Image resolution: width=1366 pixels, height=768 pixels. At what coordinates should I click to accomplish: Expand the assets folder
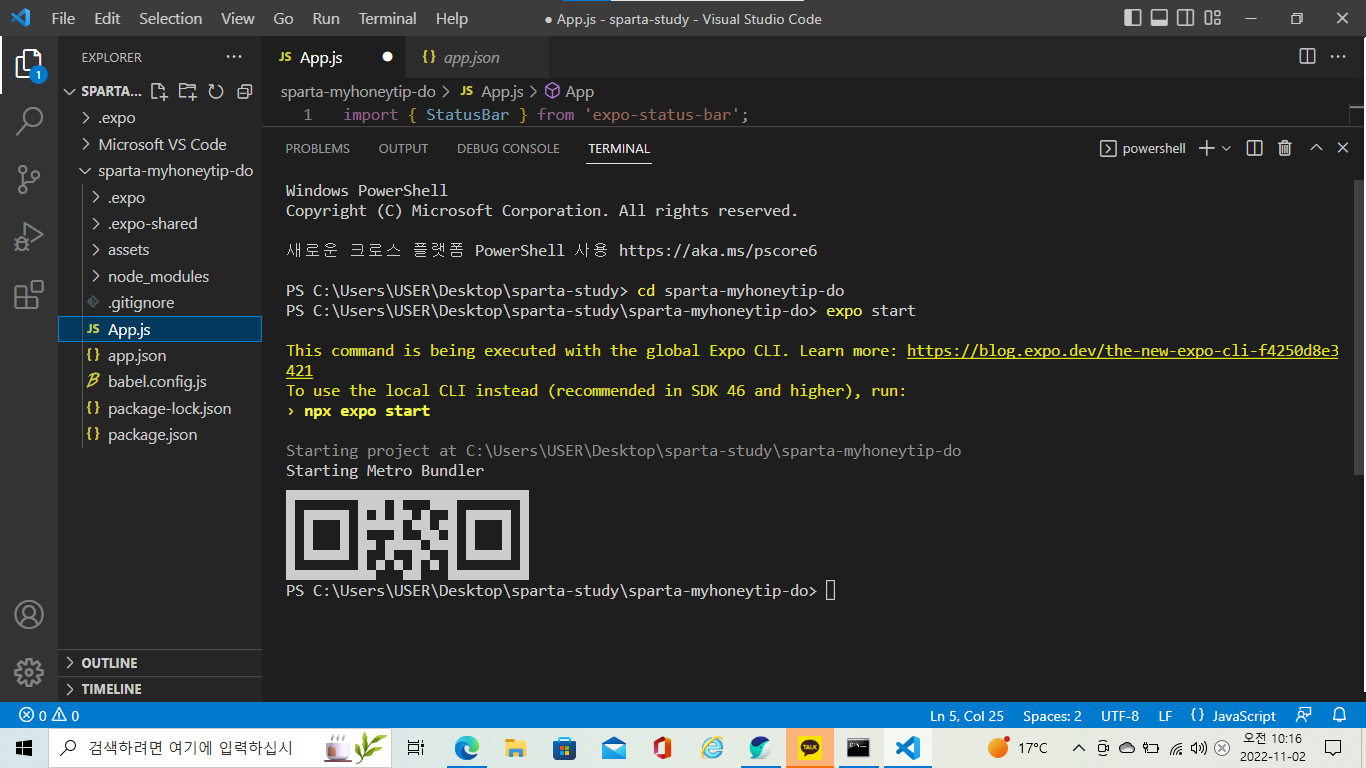point(160,250)
